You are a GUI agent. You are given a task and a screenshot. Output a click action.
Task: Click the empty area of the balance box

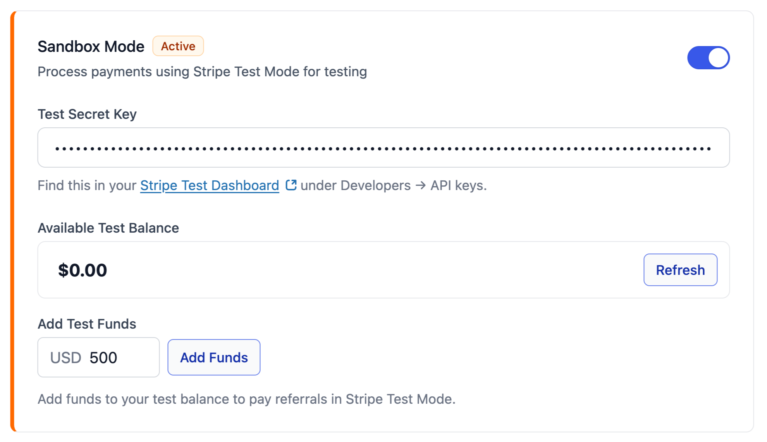pyautogui.click(x=372, y=270)
